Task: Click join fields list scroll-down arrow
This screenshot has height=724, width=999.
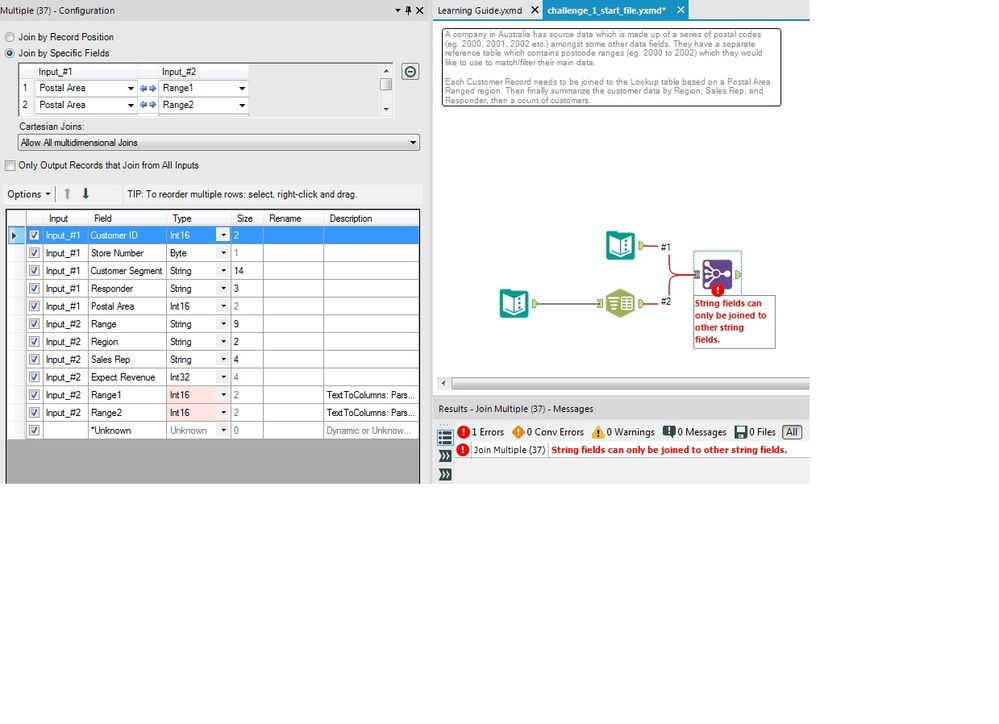Action: [386, 110]
